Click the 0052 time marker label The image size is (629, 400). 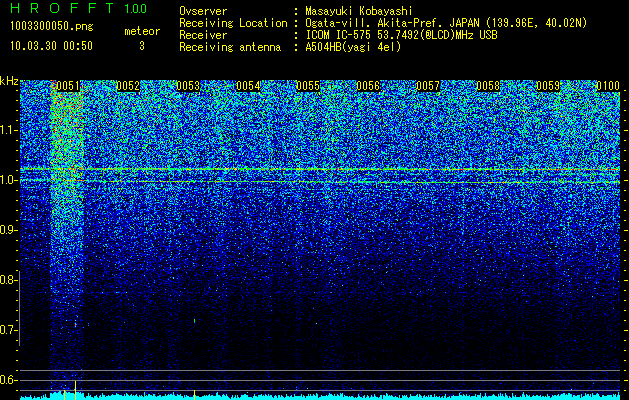click(128, 86)
